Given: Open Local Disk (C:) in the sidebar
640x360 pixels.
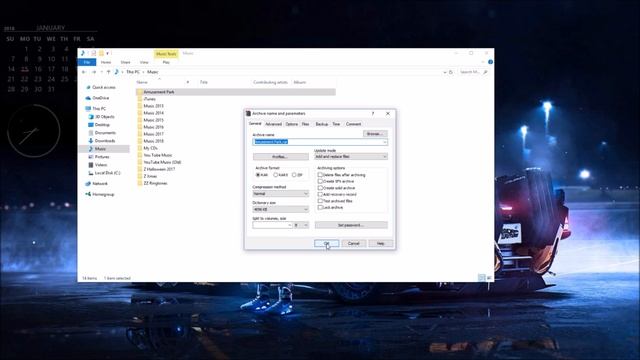Looking at the screenshot, I should click(x=107, y=173).
